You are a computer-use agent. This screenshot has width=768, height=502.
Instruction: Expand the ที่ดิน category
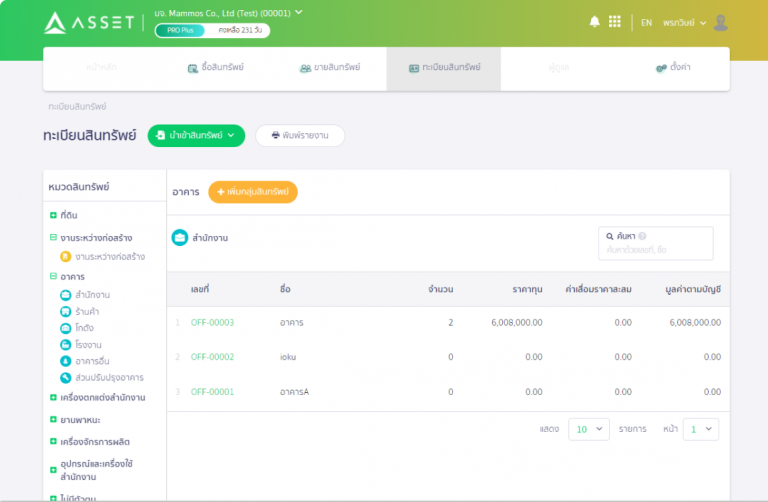53,215
